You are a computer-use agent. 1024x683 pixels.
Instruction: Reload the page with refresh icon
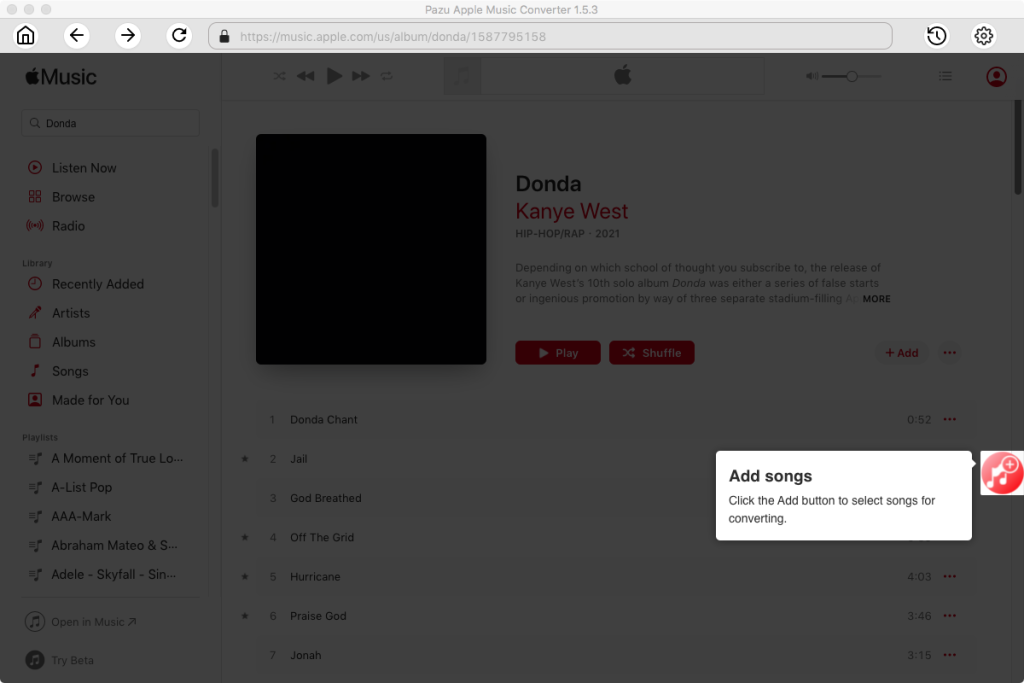coord(179,36)
